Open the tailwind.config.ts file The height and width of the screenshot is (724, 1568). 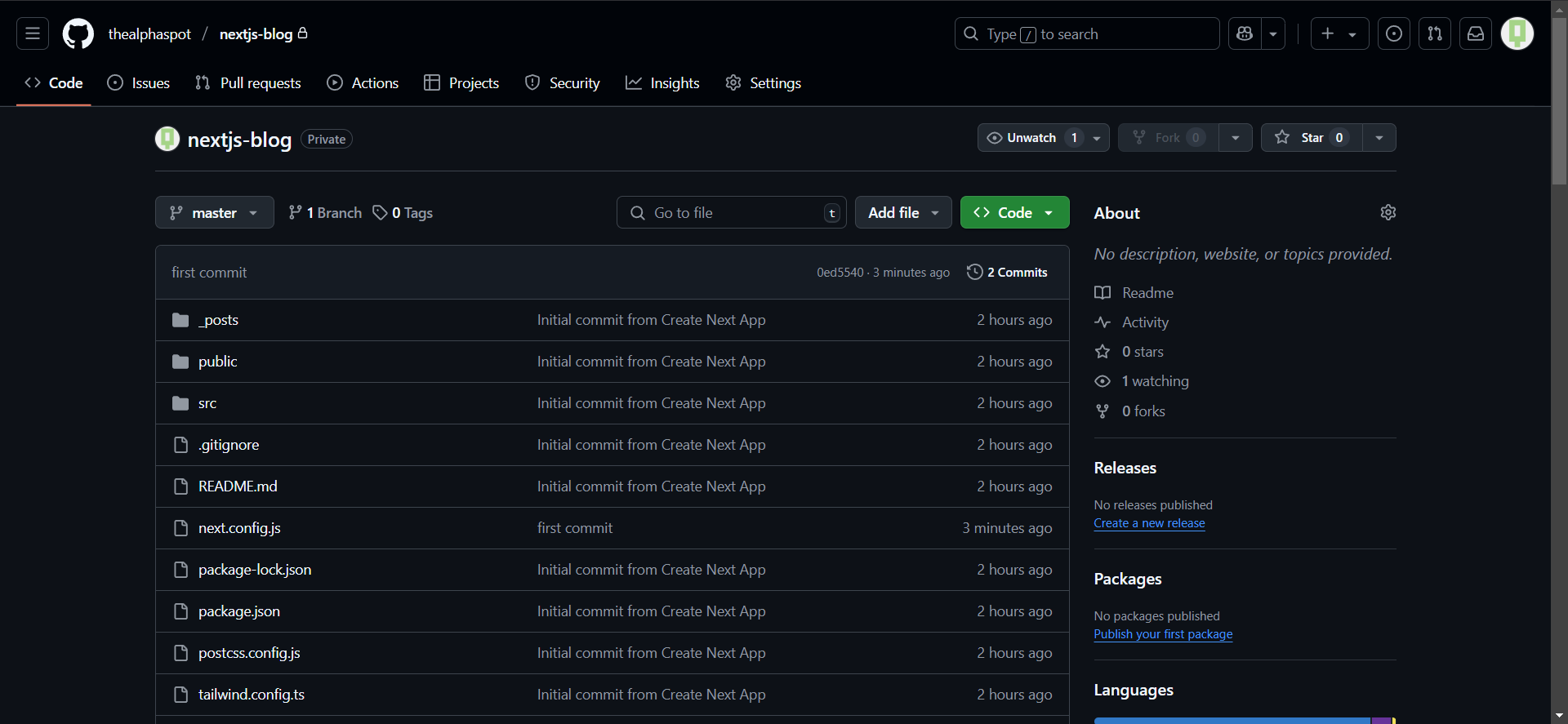coord(252,695)
